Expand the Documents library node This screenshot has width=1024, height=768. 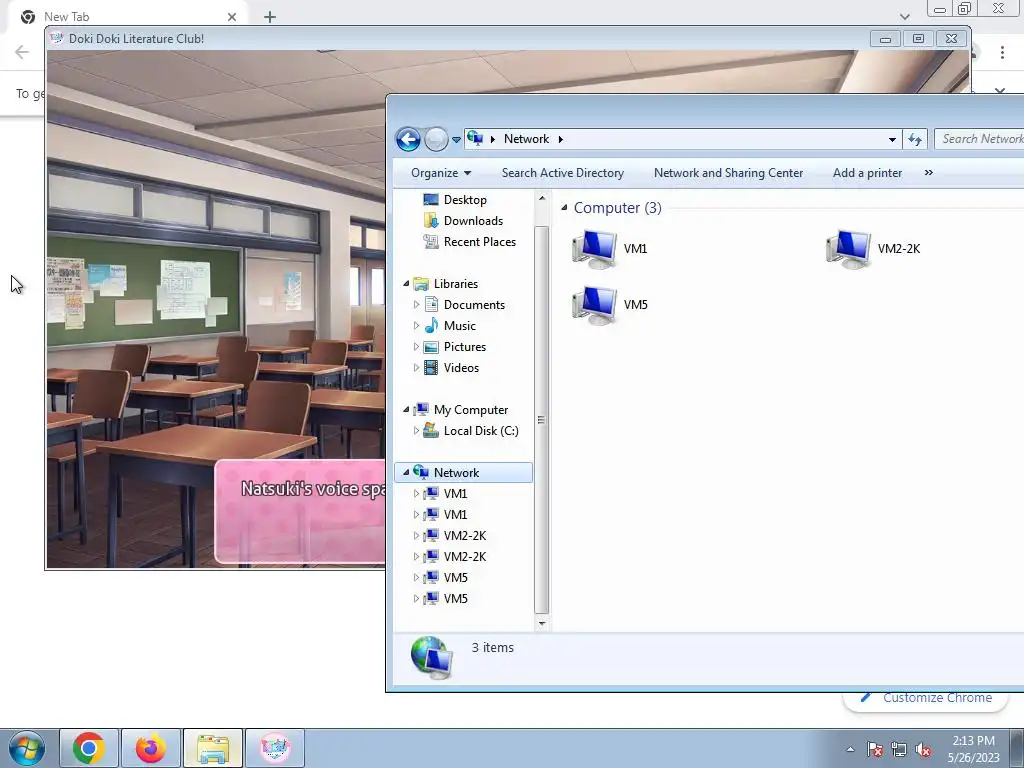click(x=416, y=305)
